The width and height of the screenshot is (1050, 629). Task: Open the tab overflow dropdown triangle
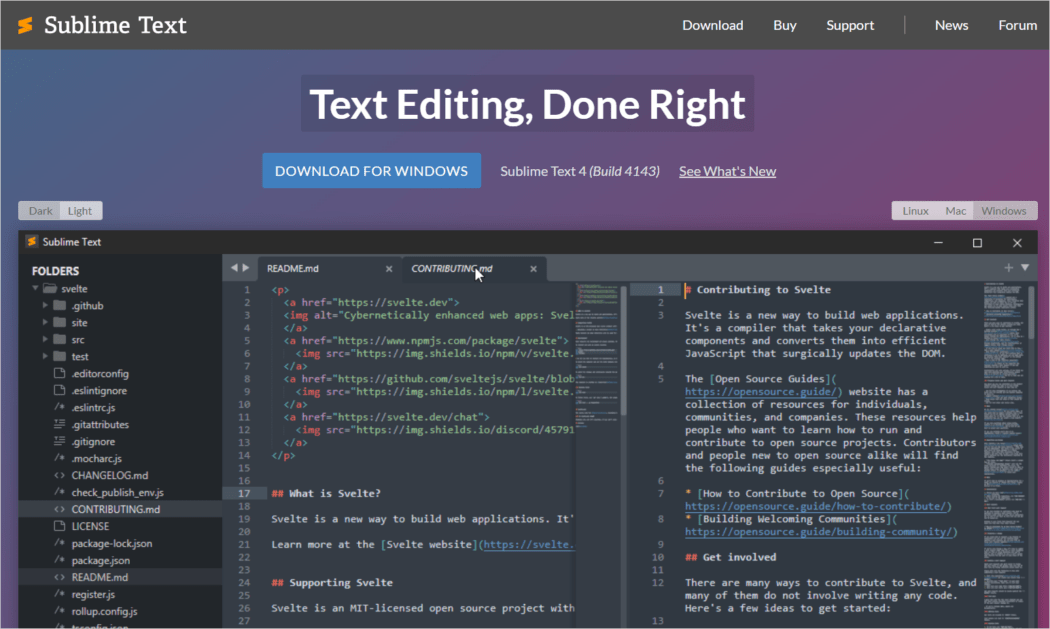(x=1025, y=267)
